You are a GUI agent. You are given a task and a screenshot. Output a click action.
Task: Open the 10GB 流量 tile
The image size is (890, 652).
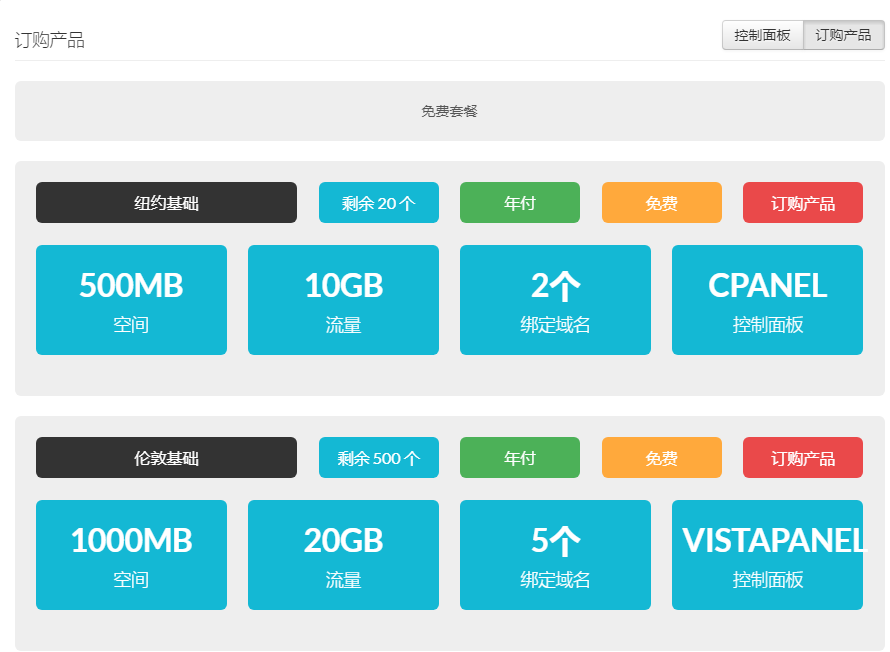tap(343, 300)
